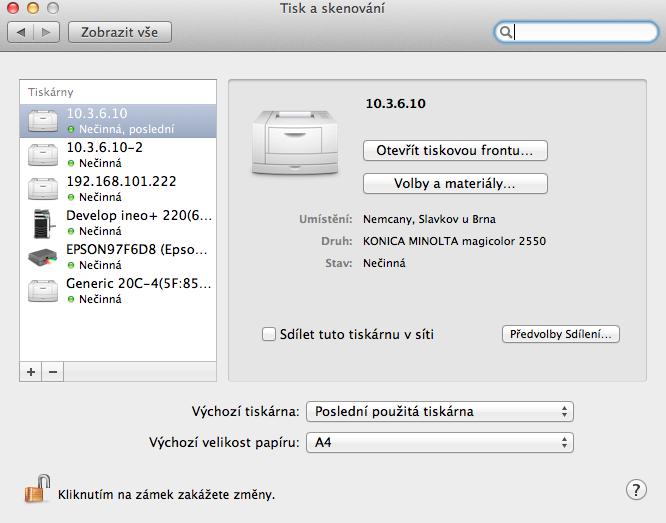Screen dimensions: 666x523
Task: Add a printer with the plus button
Action: (31, 372)
